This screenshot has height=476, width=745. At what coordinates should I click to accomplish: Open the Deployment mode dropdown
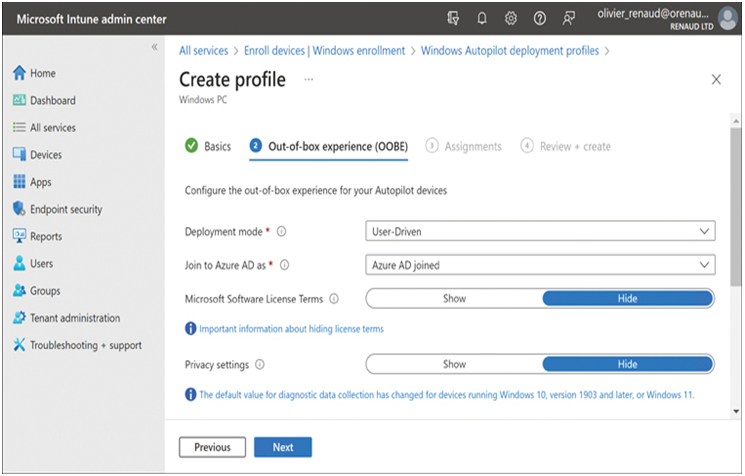coord(540,231)
